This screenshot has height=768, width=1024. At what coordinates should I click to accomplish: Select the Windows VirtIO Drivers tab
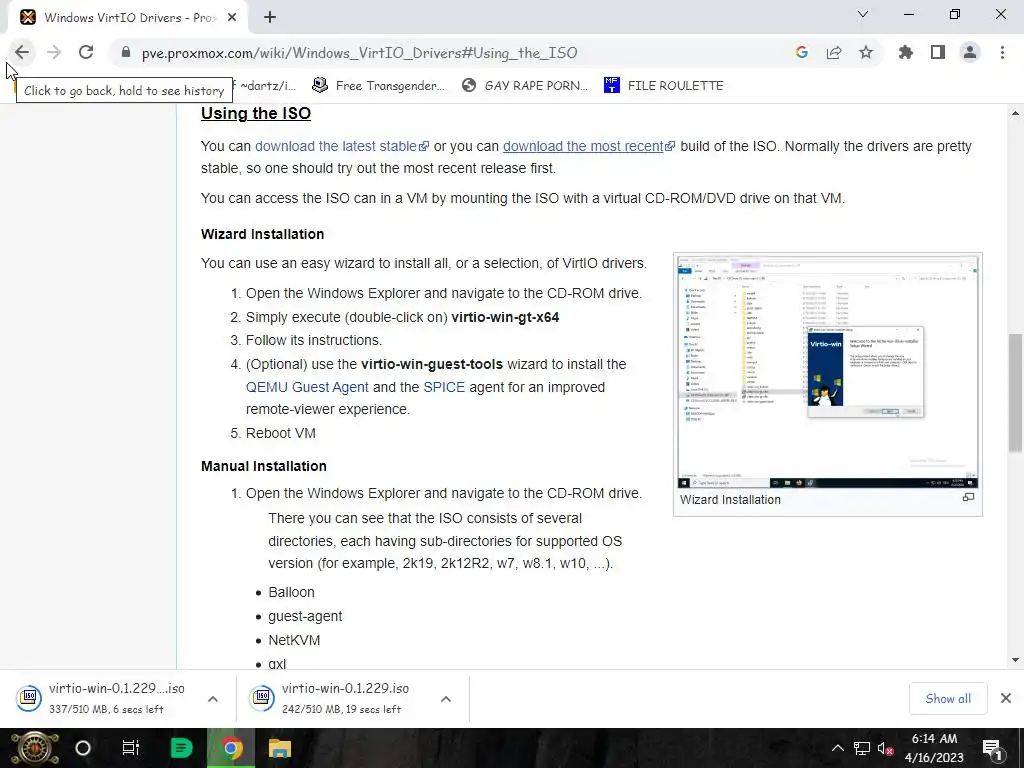(x=128, y=18)
